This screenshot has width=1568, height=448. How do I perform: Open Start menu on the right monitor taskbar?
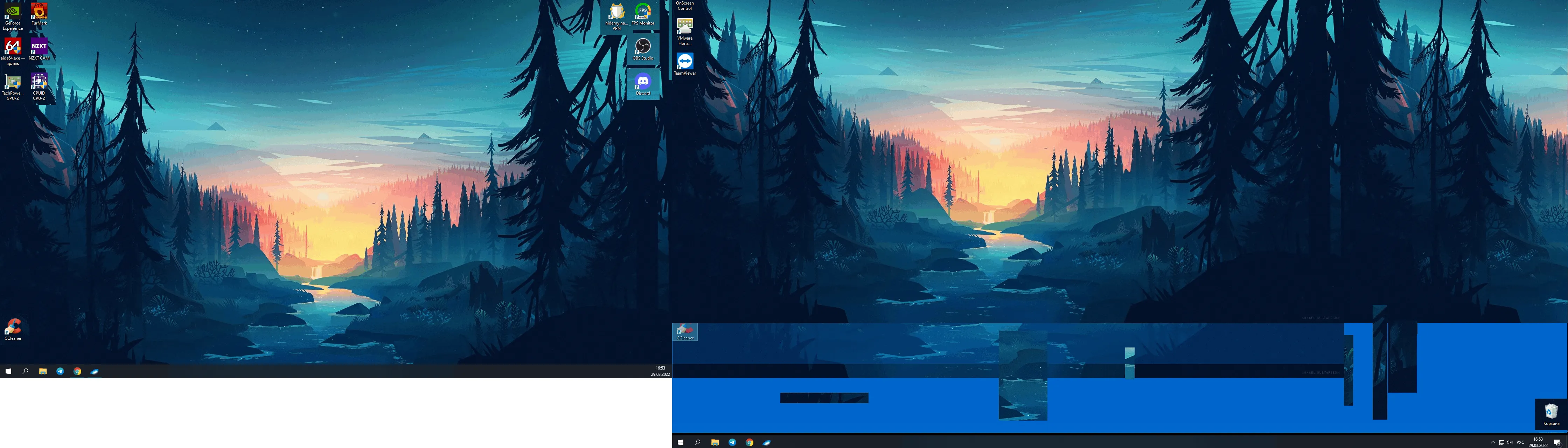pyautogui.click(x=681, y=442)
